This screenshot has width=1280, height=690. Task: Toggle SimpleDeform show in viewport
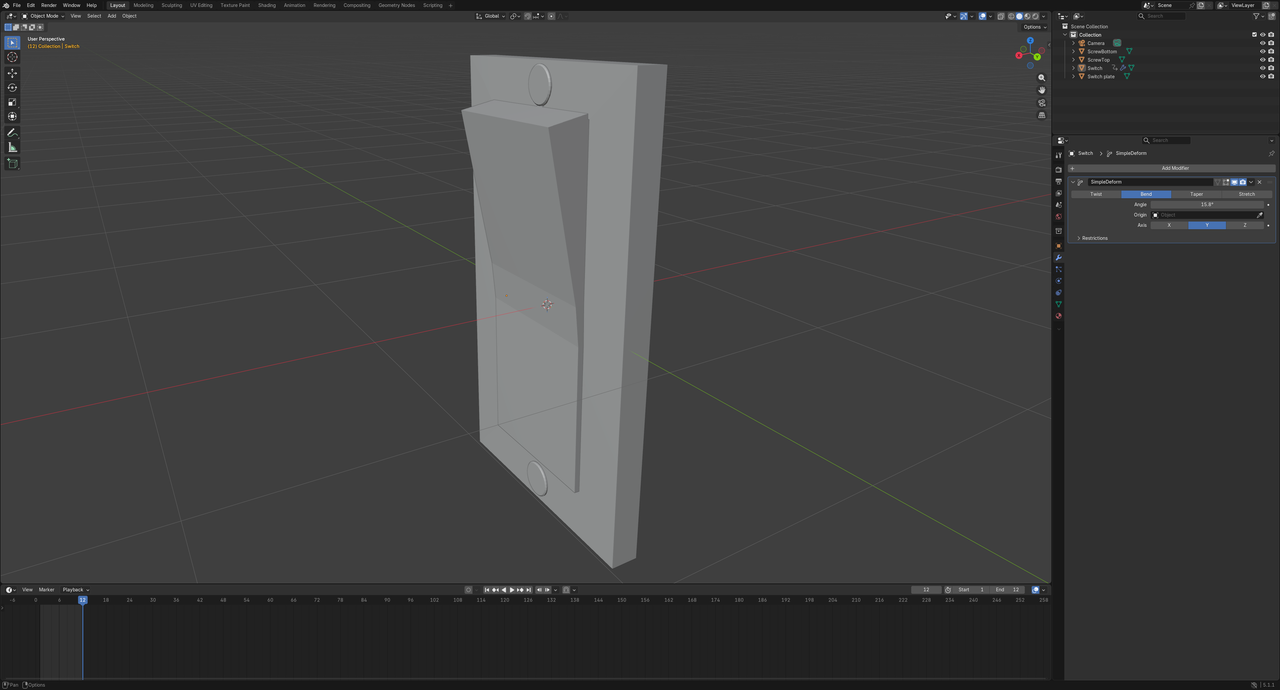[x=1234, y=182]
